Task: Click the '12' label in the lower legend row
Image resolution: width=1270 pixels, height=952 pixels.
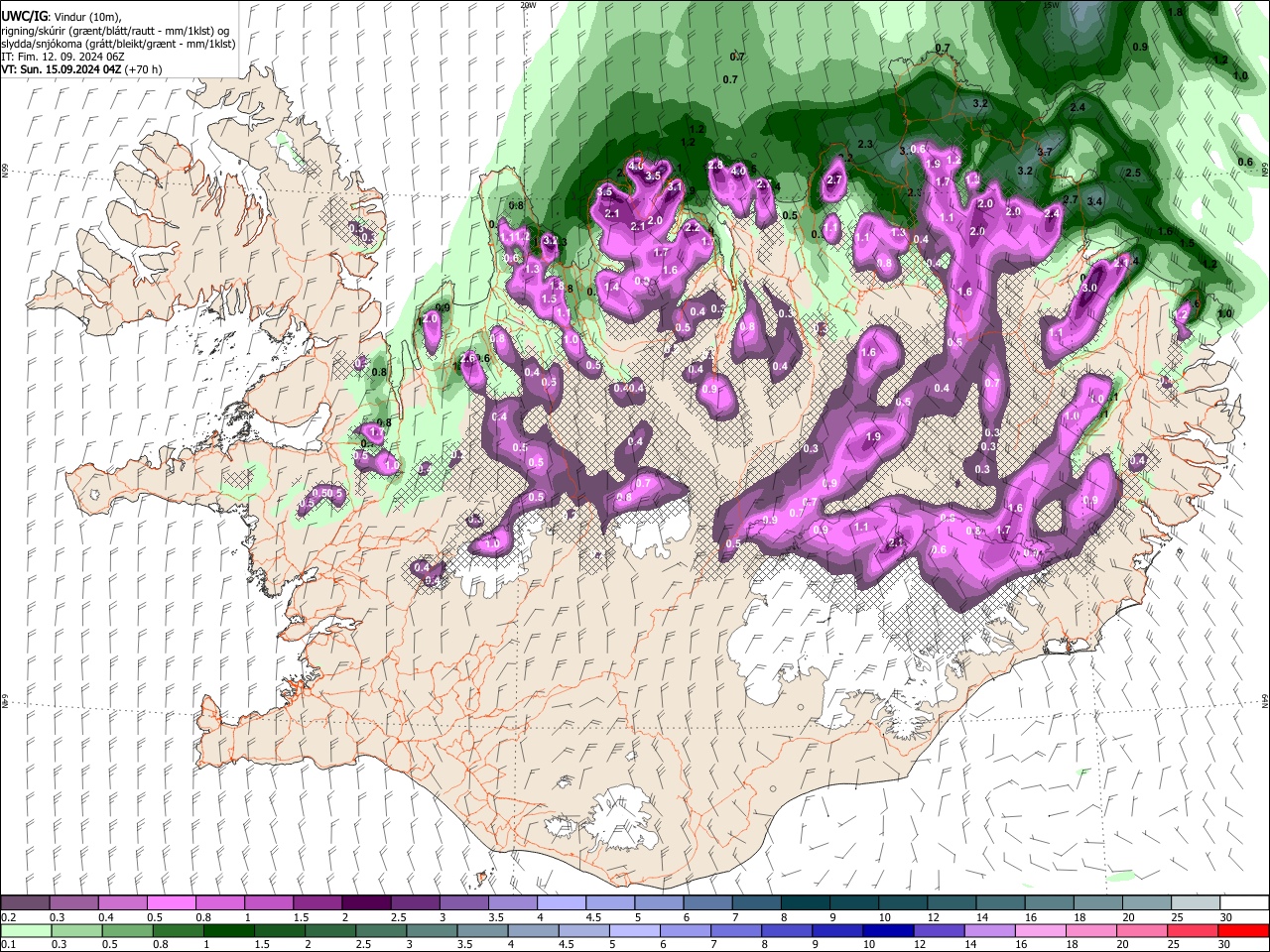Action: coord(921,945)
